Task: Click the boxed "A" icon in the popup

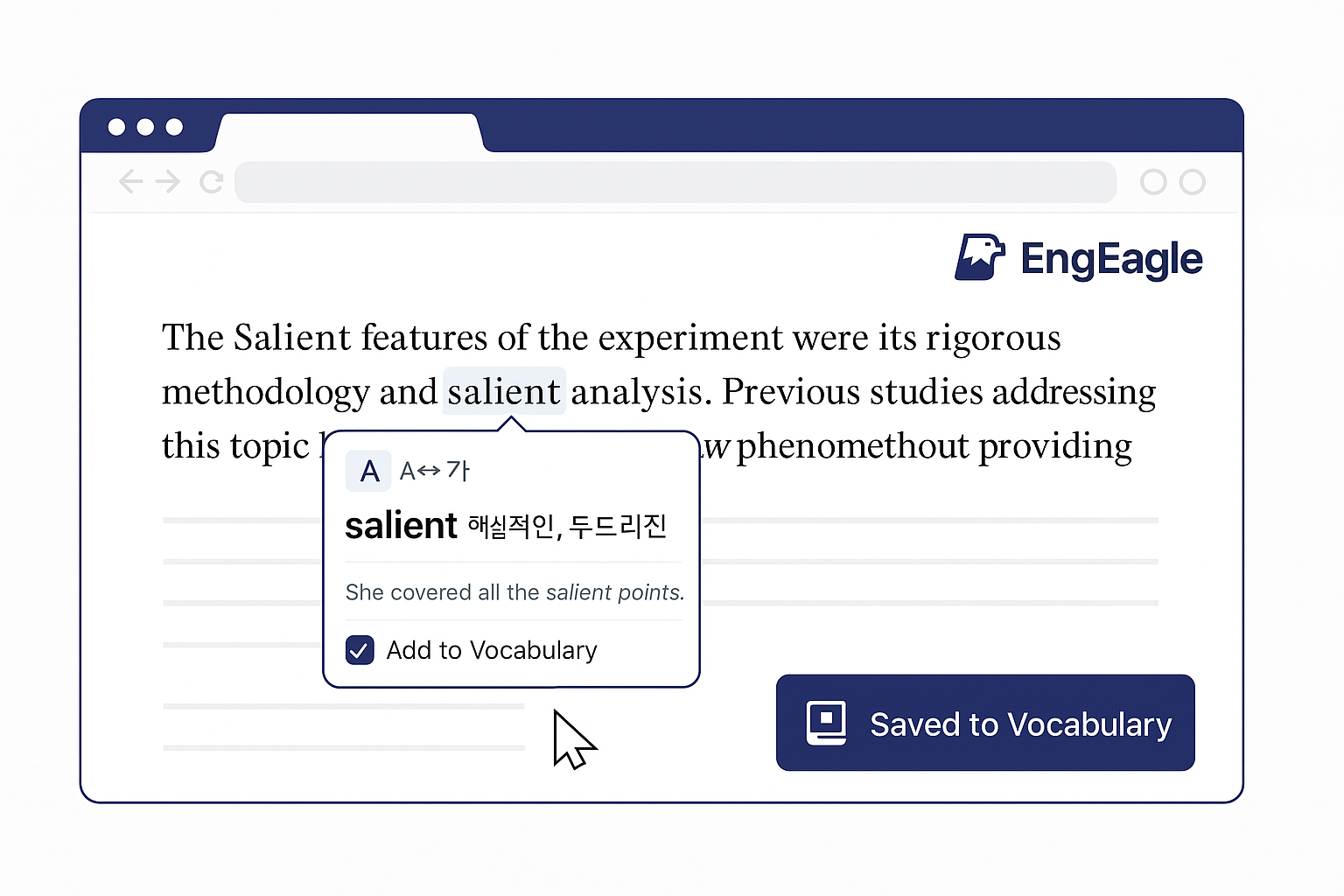Action: (x=368, y=472)
